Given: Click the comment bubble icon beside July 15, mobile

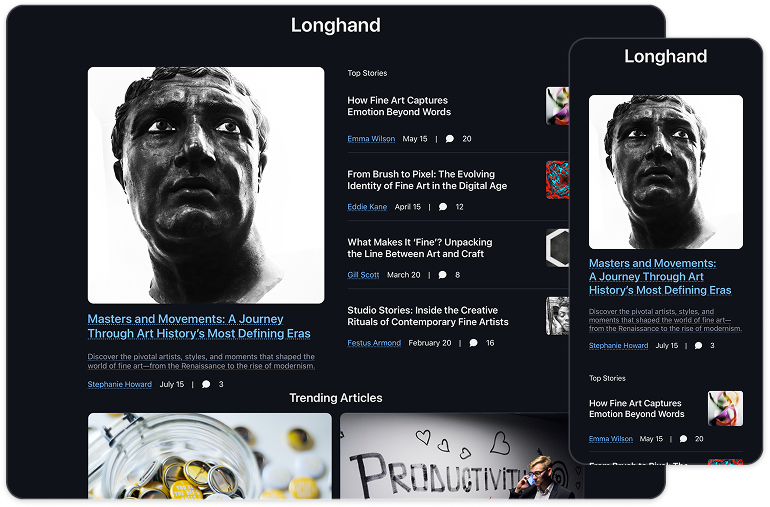Looking at the screenshot, I should (x=698, y=345).
